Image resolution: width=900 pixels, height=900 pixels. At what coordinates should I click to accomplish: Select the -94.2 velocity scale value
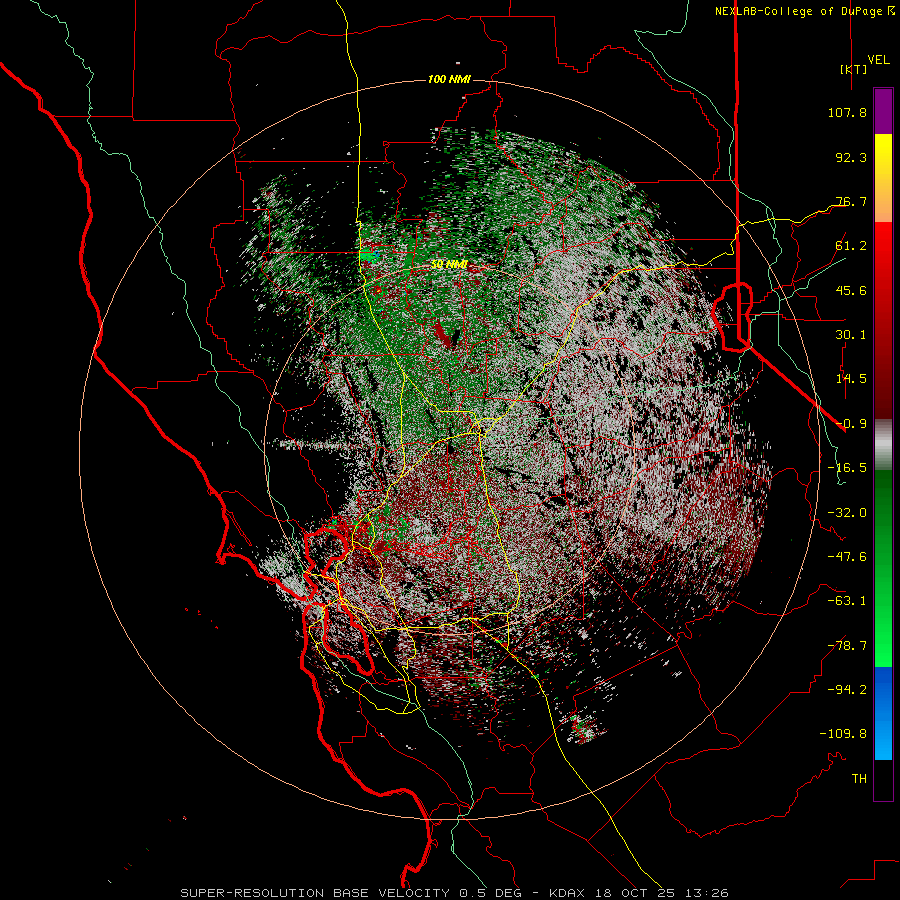click(847, 690)
